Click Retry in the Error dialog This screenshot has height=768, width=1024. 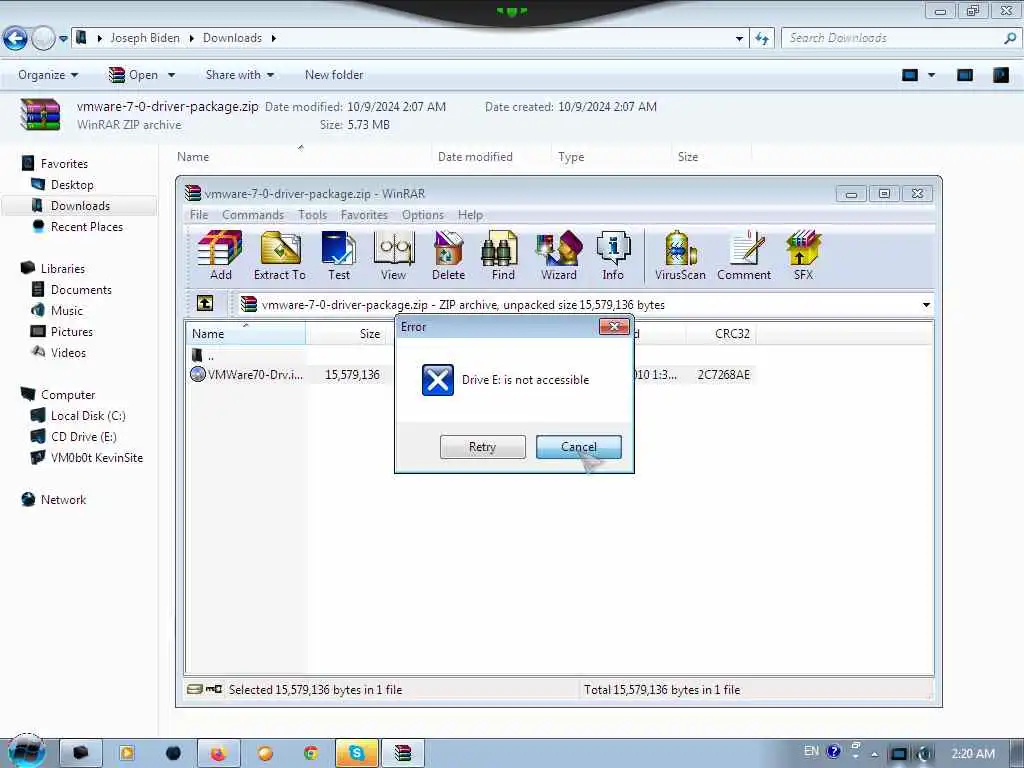click(482, 447)
